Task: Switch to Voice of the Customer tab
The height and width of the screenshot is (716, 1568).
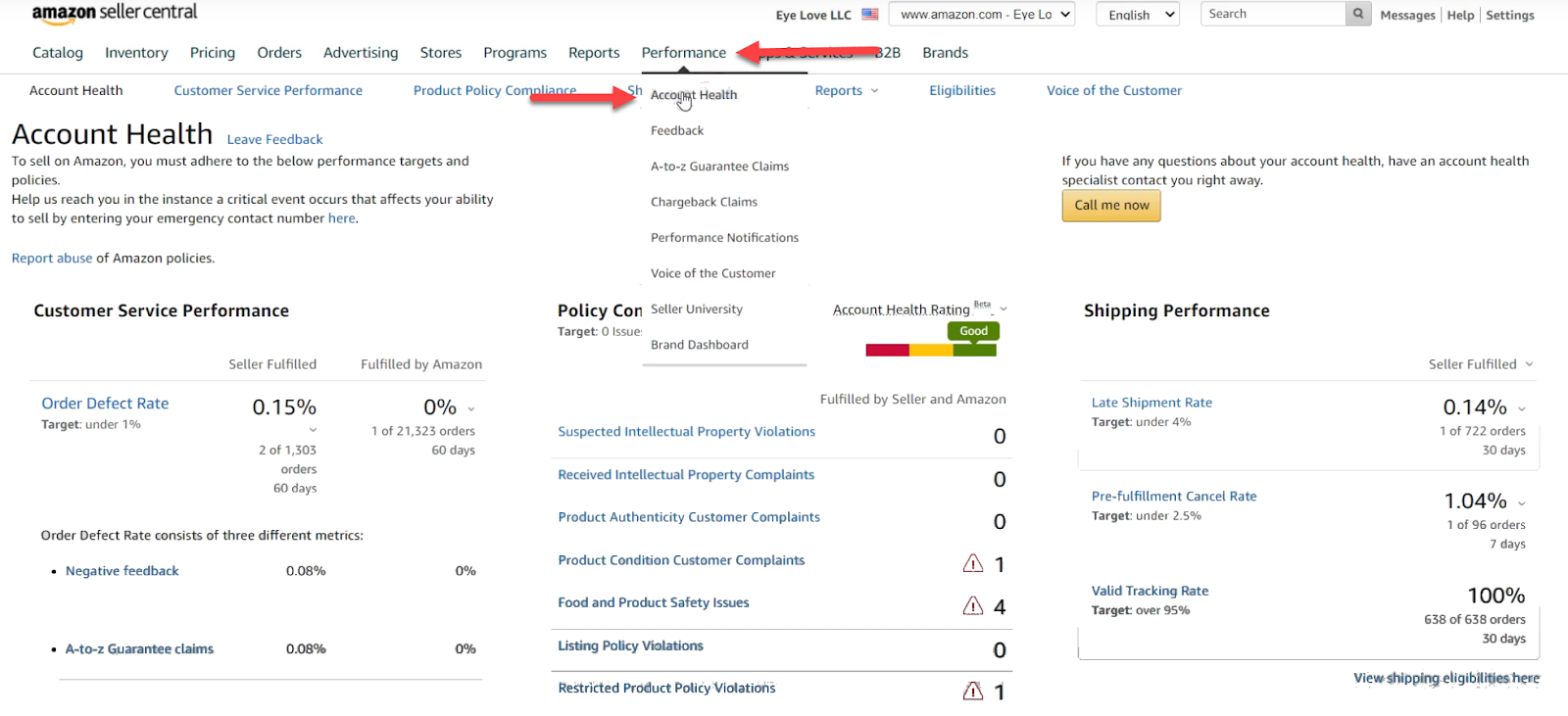Action: coord(1114,91)
